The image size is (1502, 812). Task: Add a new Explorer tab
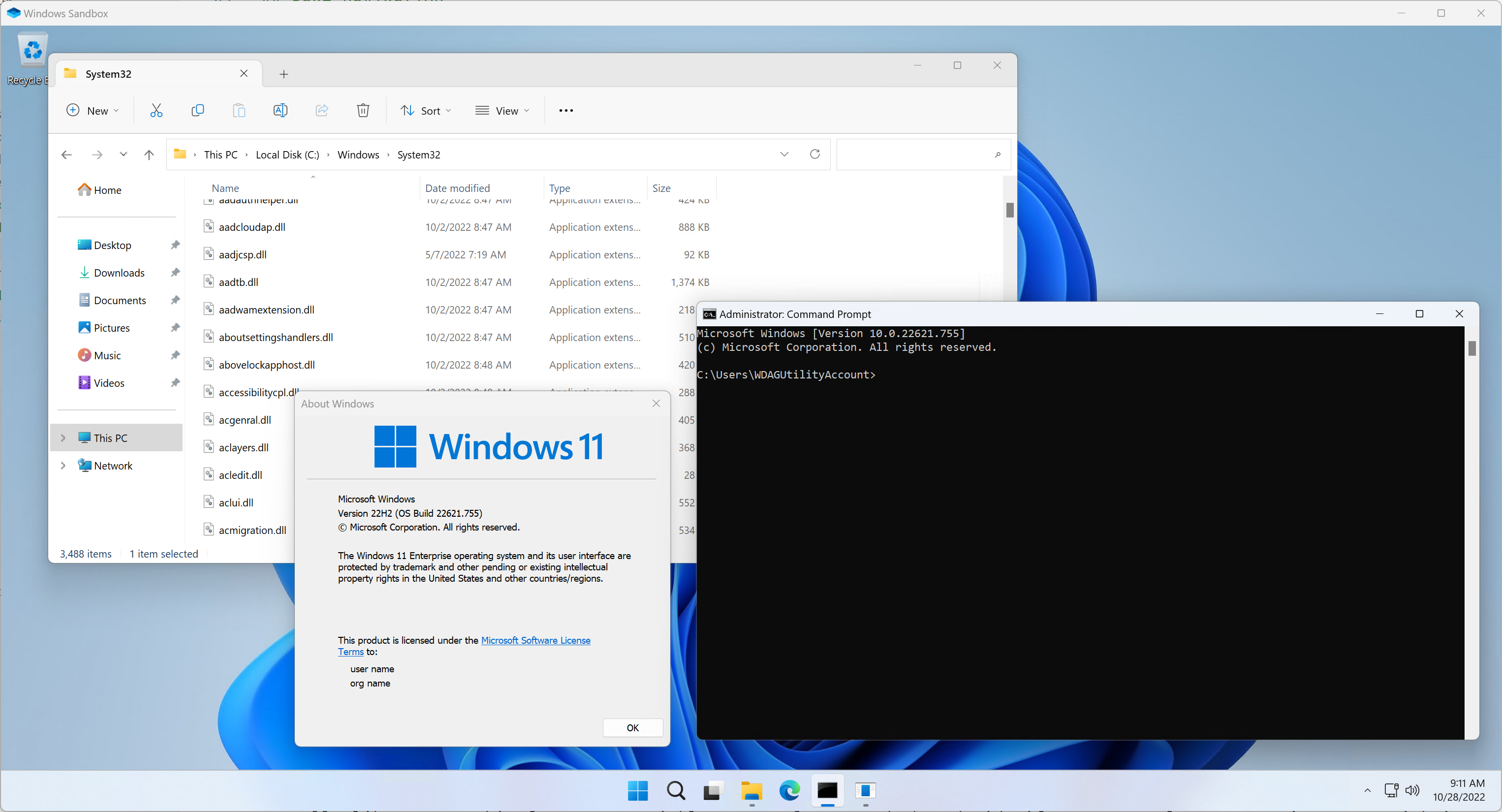point(283,74)
